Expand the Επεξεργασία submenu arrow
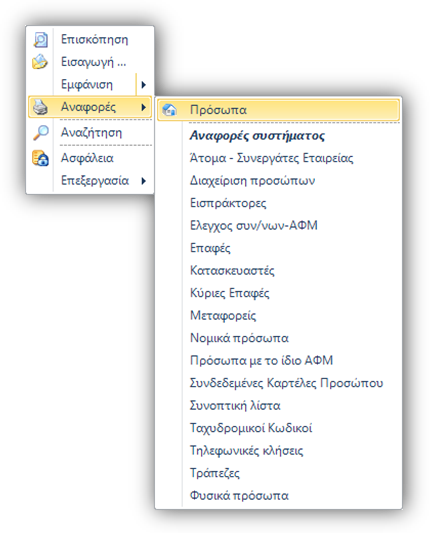The image size is (430, 533). [144, 181]
